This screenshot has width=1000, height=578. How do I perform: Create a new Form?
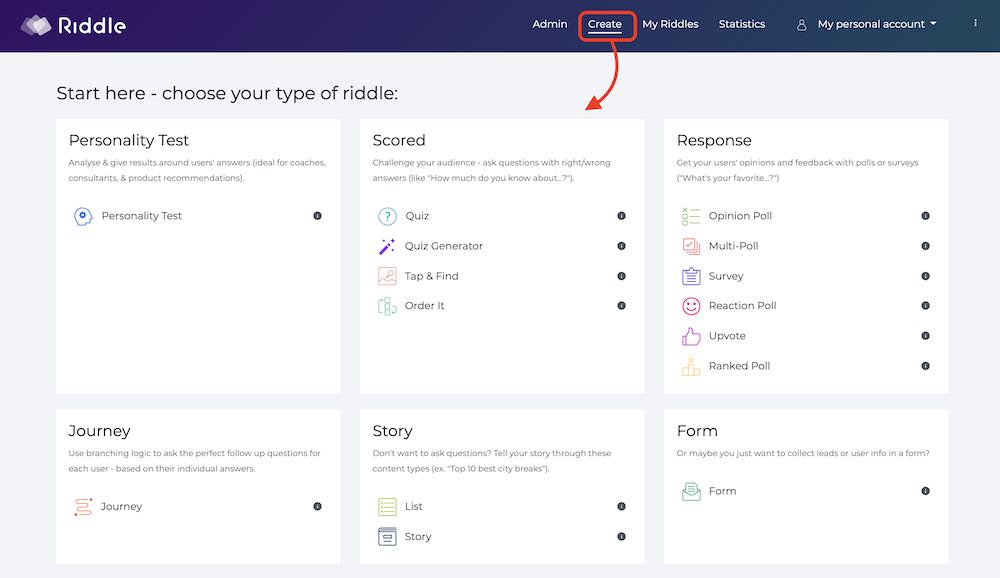(723, 491)
